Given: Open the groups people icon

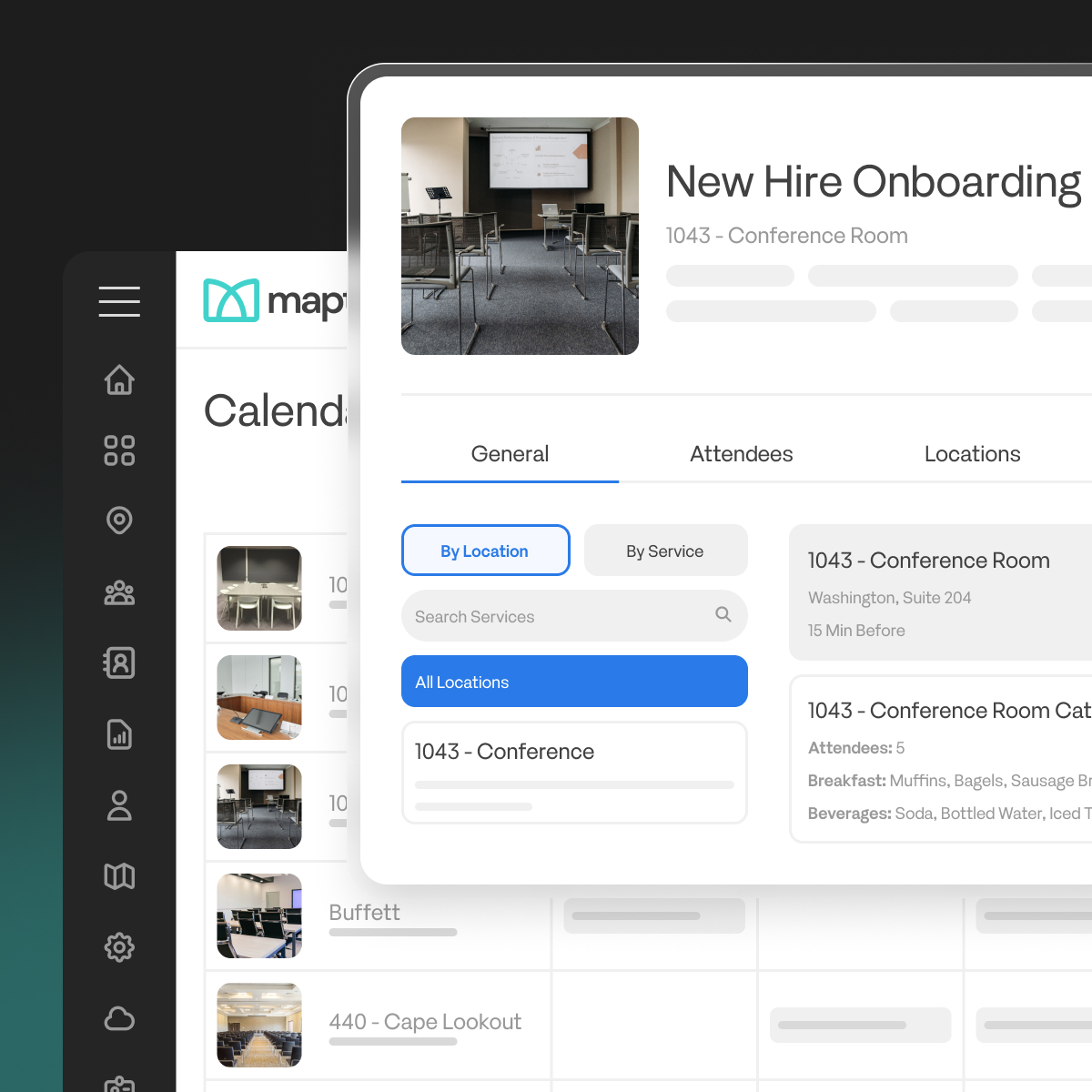Looking at the screenshot, I should pyautogui.click(x=119, y=592).
